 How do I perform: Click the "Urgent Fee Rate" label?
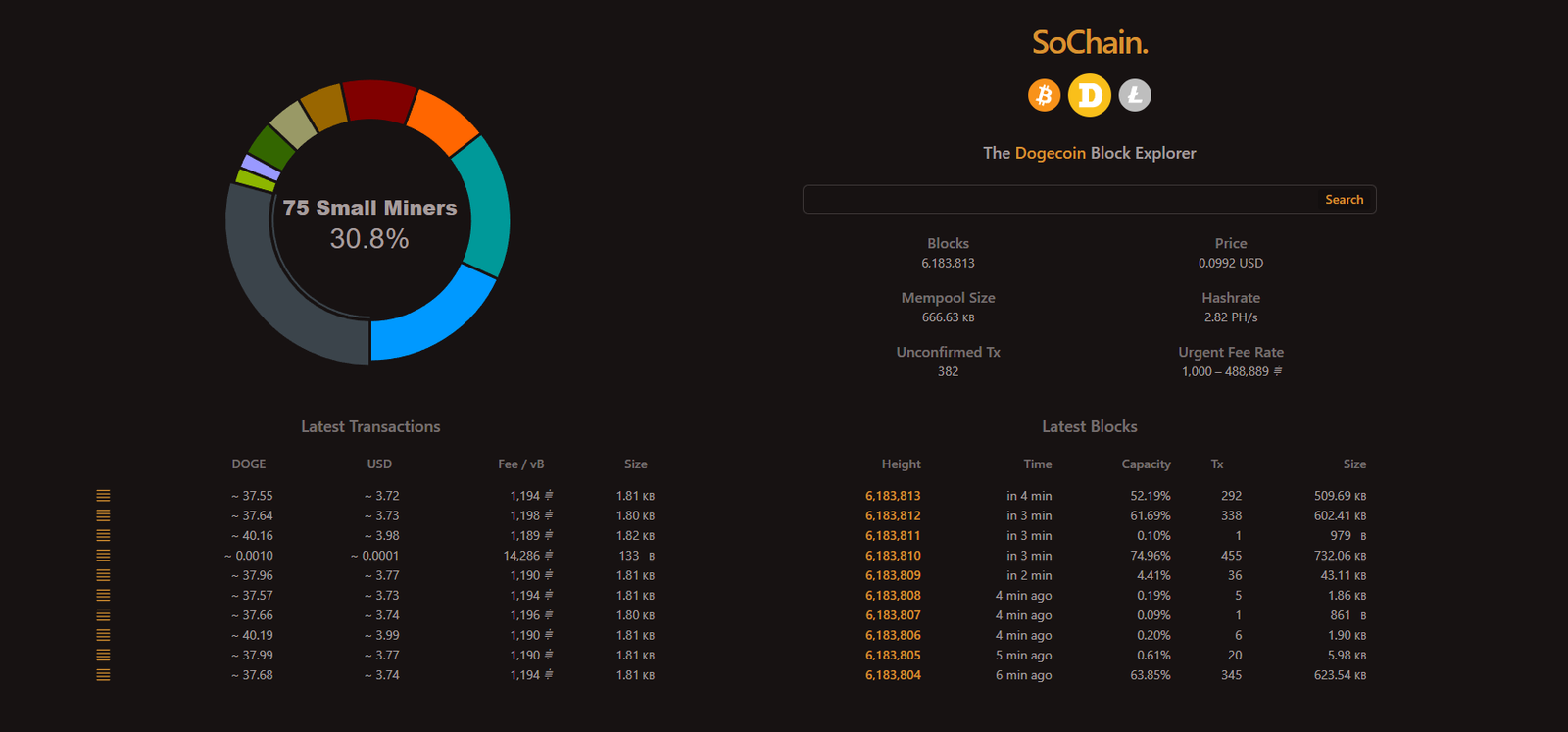(x=1231, y=352)
